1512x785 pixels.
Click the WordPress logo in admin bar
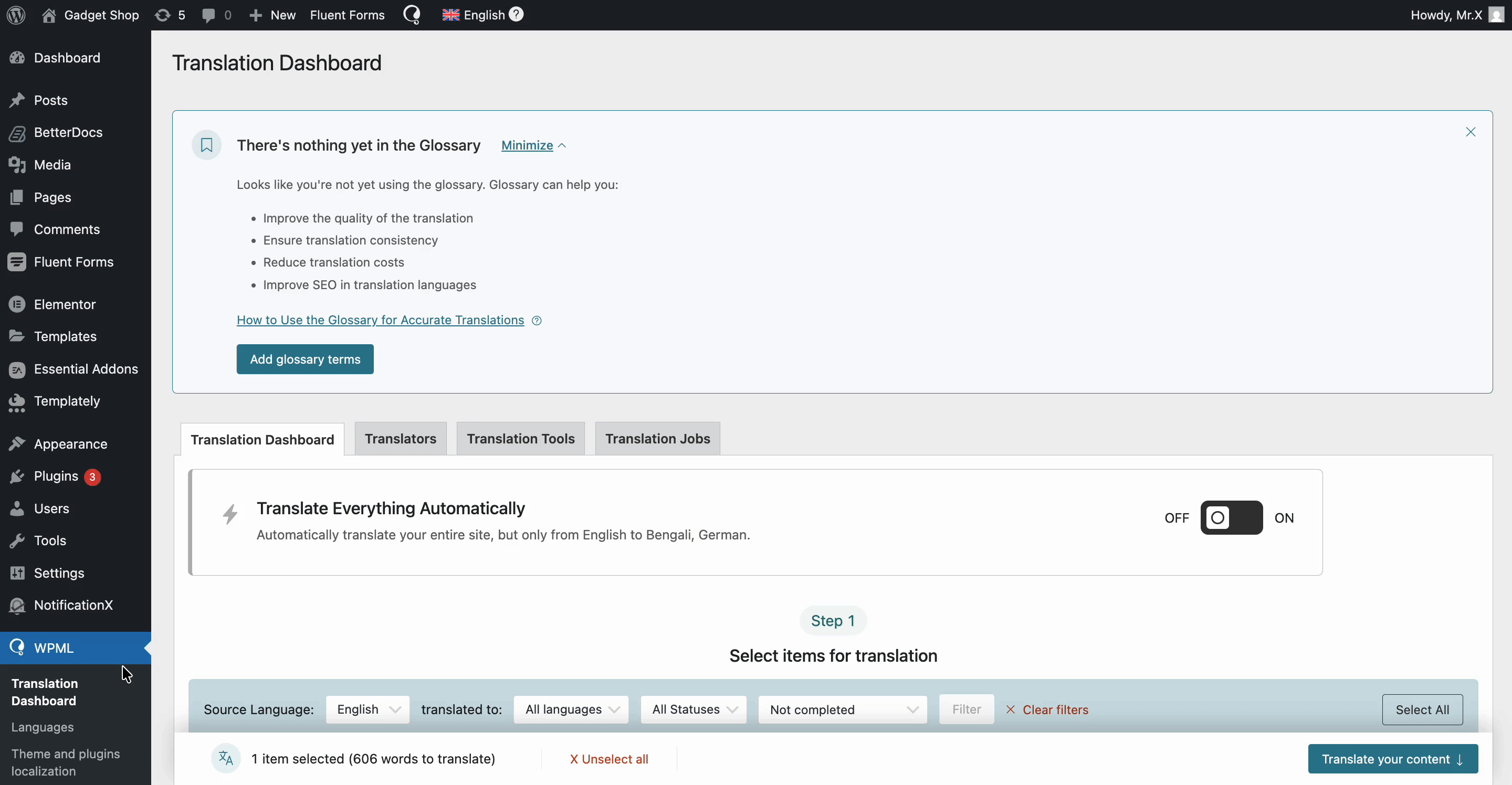point(15,15)
